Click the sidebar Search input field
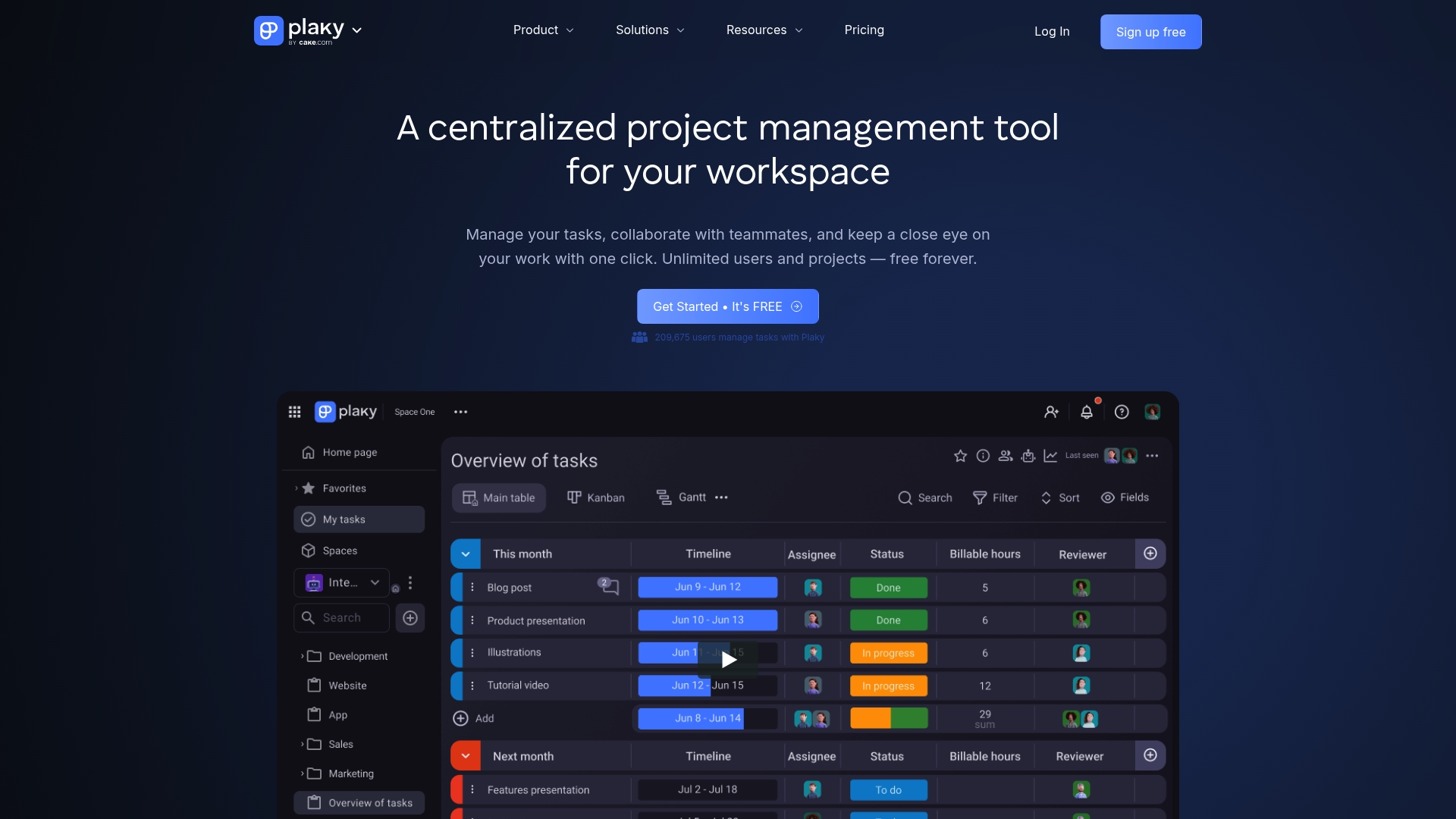The width and height of the screenshot is (1456, 819). point(341,618)
